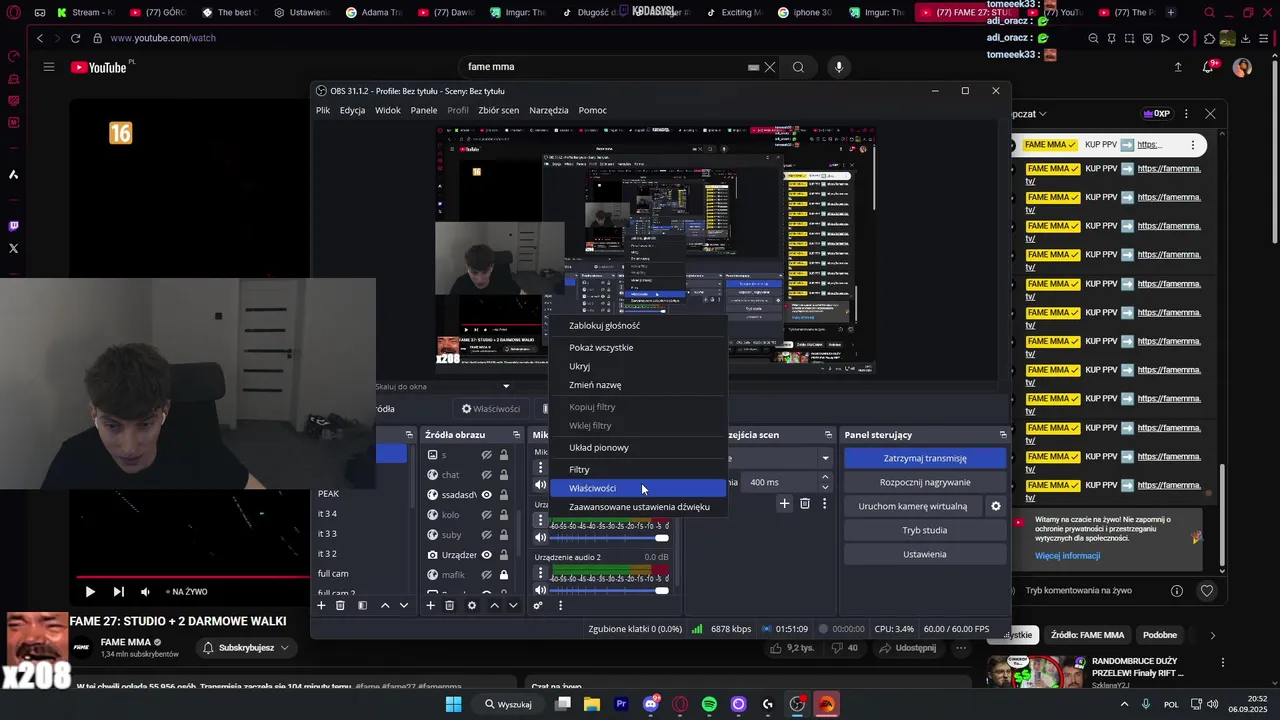Open OBS Ustawienia button
This screenshot has height=720, width=1280.
[x=925, y=554]
